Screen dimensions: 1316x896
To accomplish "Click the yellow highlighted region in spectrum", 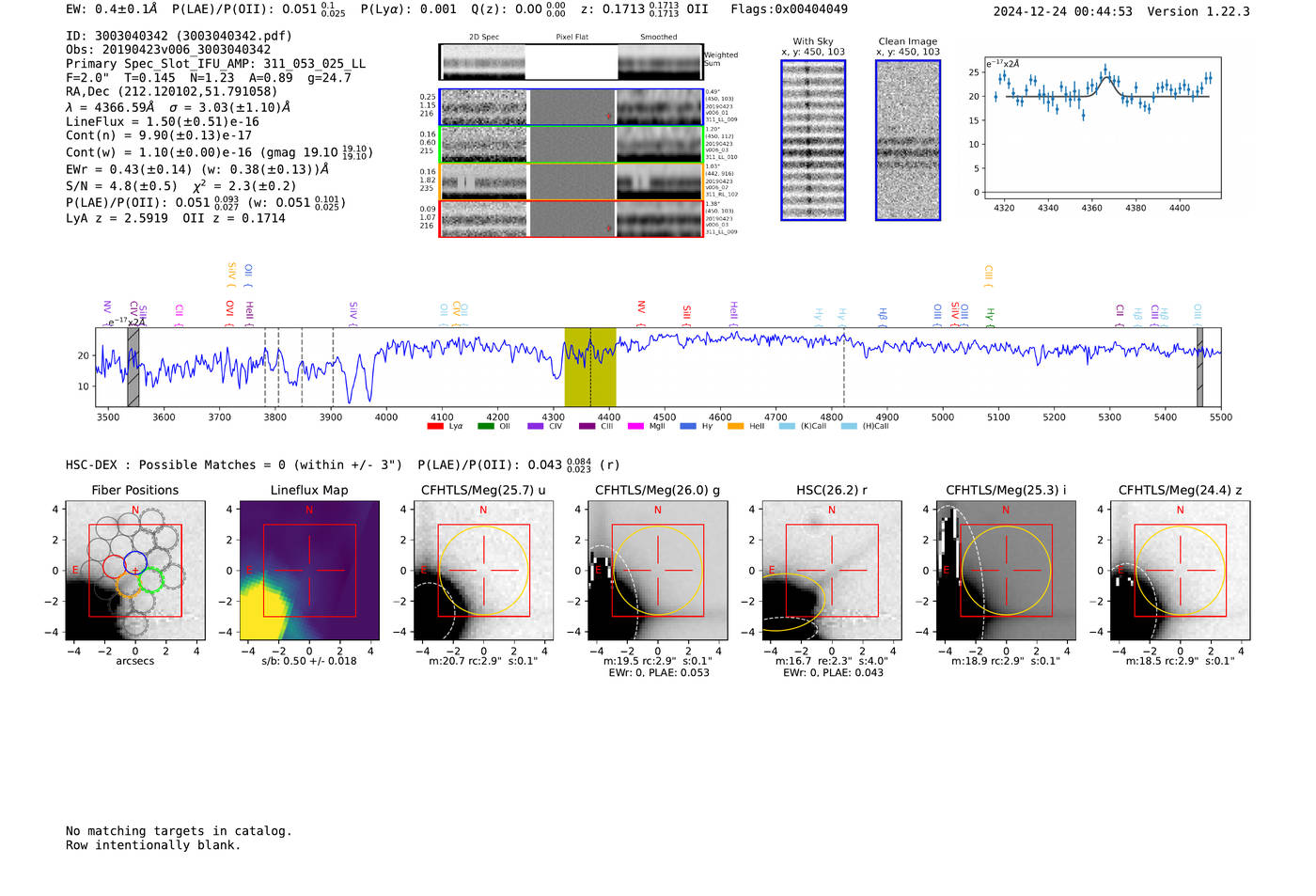I will pos(590,367).
